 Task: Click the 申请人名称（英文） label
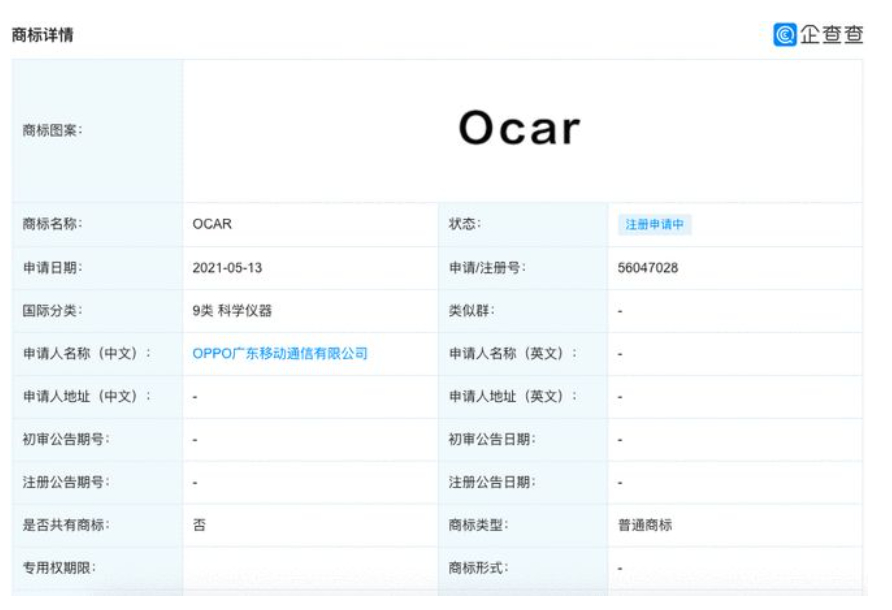pyautogui.click(x=513, y=353)
